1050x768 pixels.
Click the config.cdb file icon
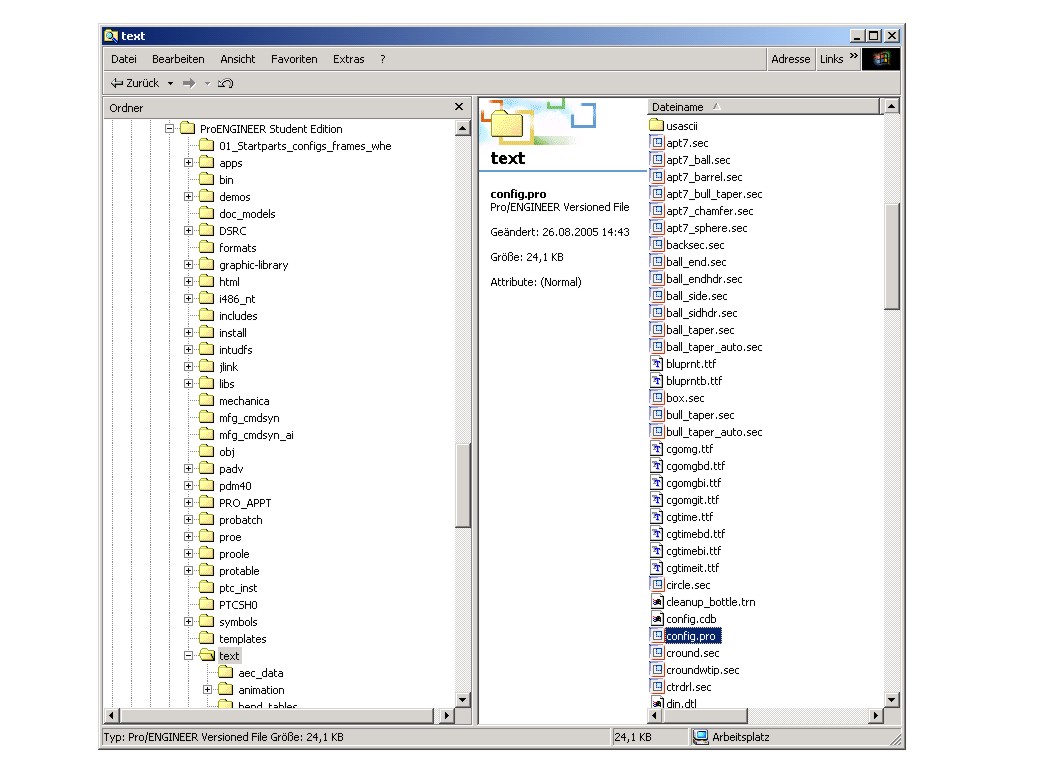(656, 619)
